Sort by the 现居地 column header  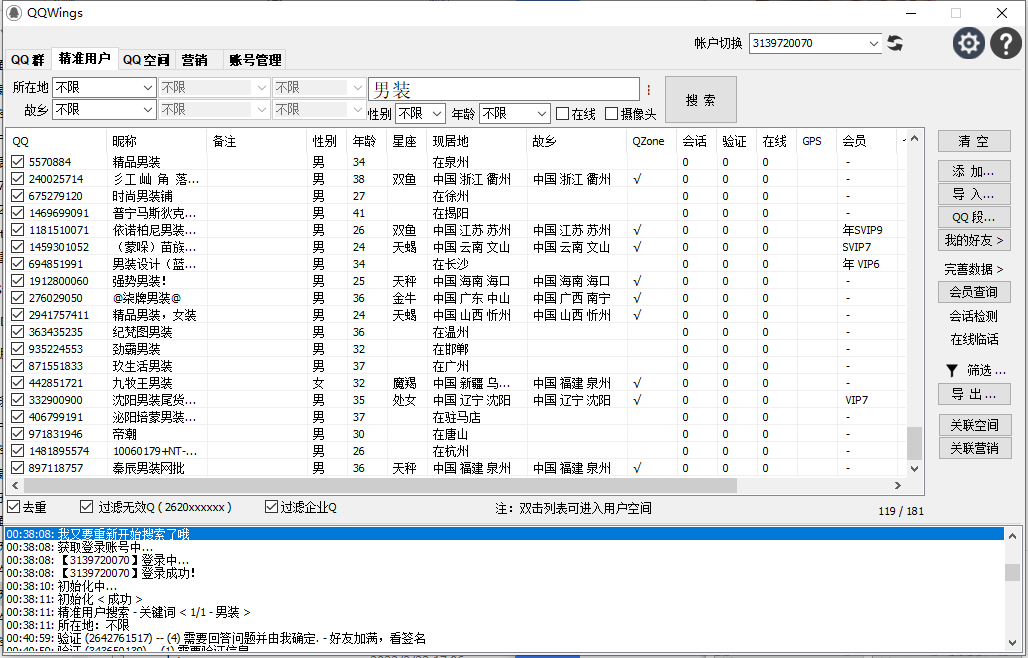[477, 141]
